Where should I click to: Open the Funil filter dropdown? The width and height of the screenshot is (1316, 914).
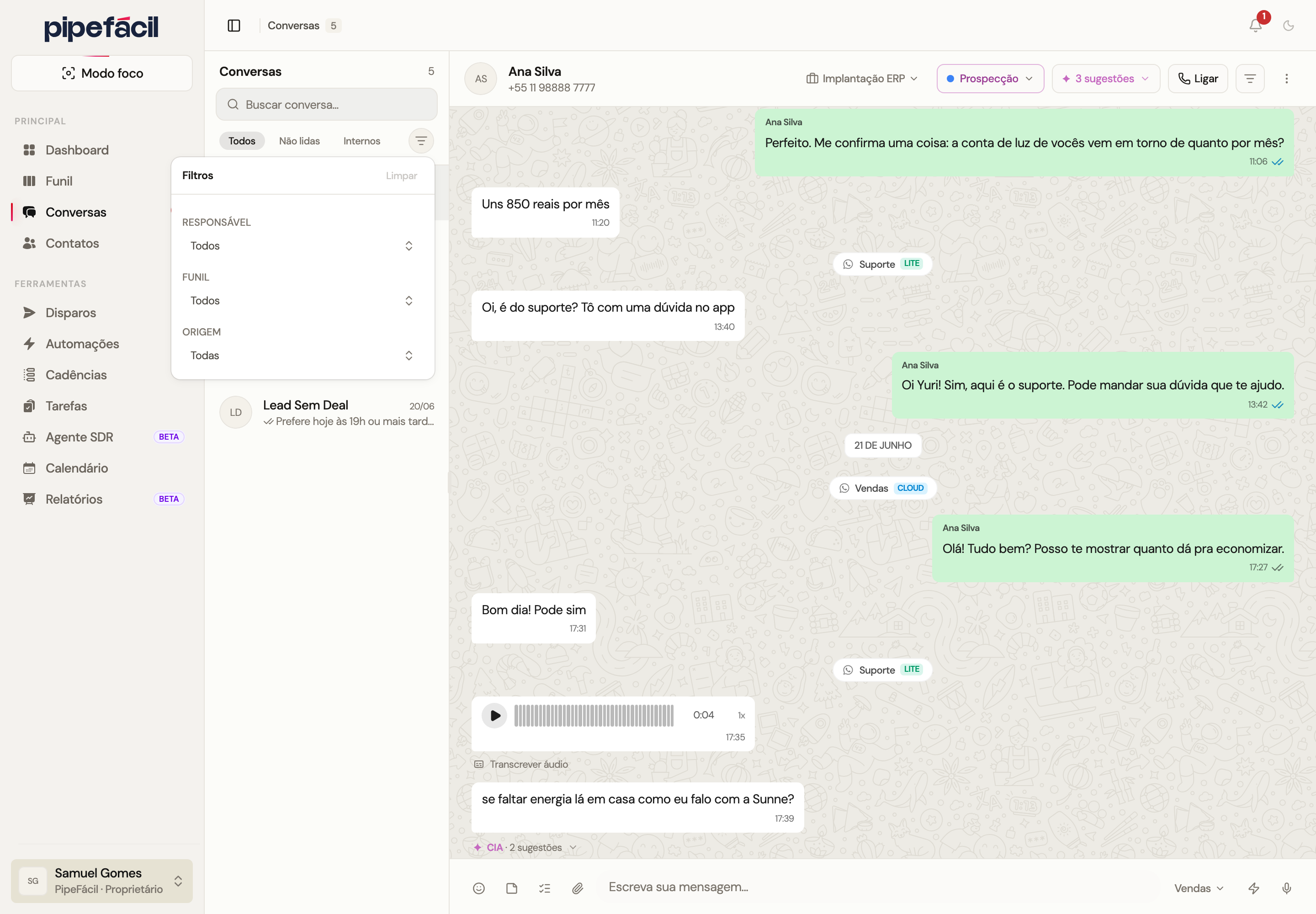302,301
